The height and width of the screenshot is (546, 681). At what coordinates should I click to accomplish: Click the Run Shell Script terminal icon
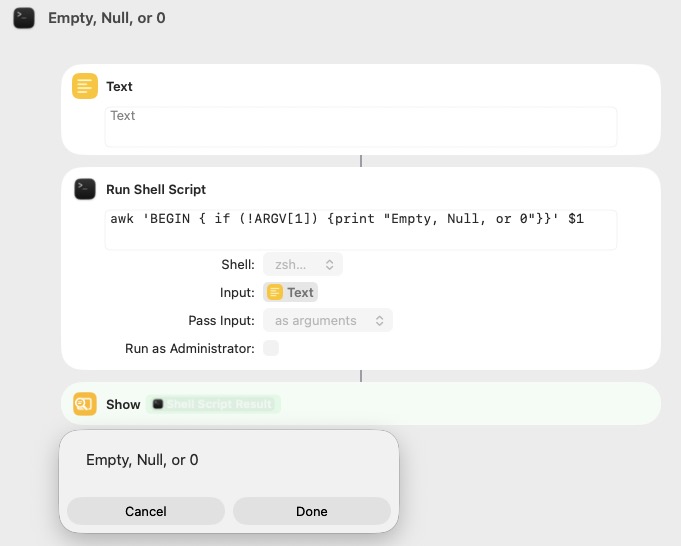pyautogui.click(x=85, y=189)
